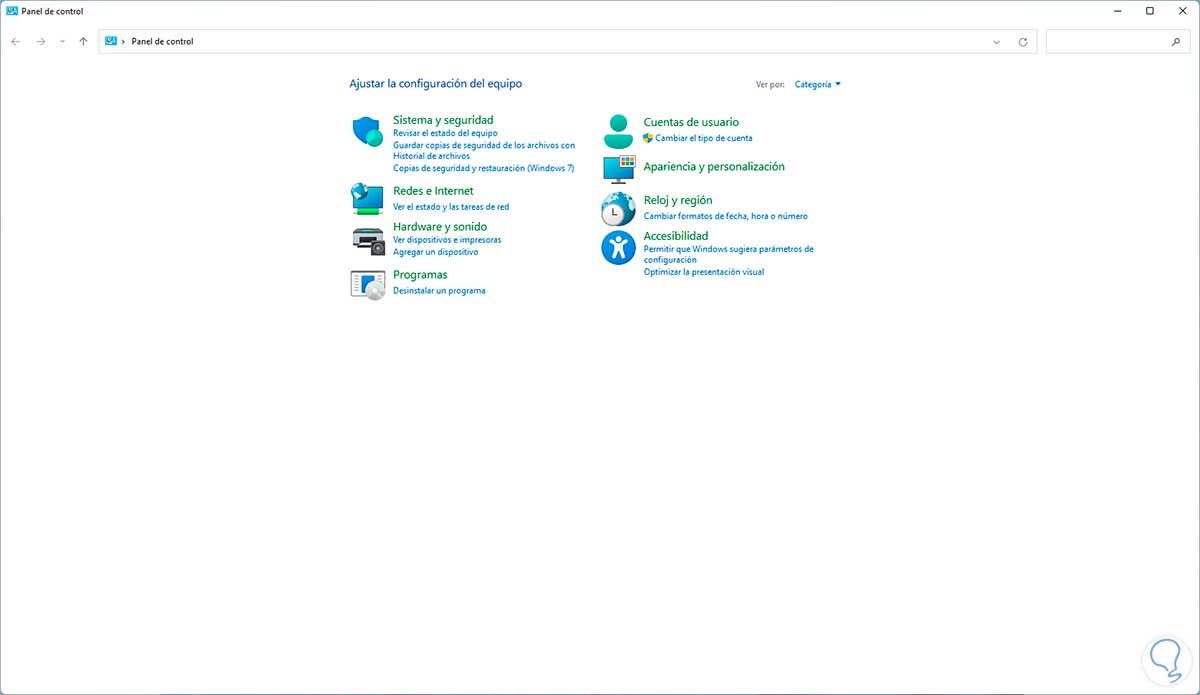Click the address bar Control Panel icon
Image resolution: width=1200 pixels, height=695 pixels.
111,42
